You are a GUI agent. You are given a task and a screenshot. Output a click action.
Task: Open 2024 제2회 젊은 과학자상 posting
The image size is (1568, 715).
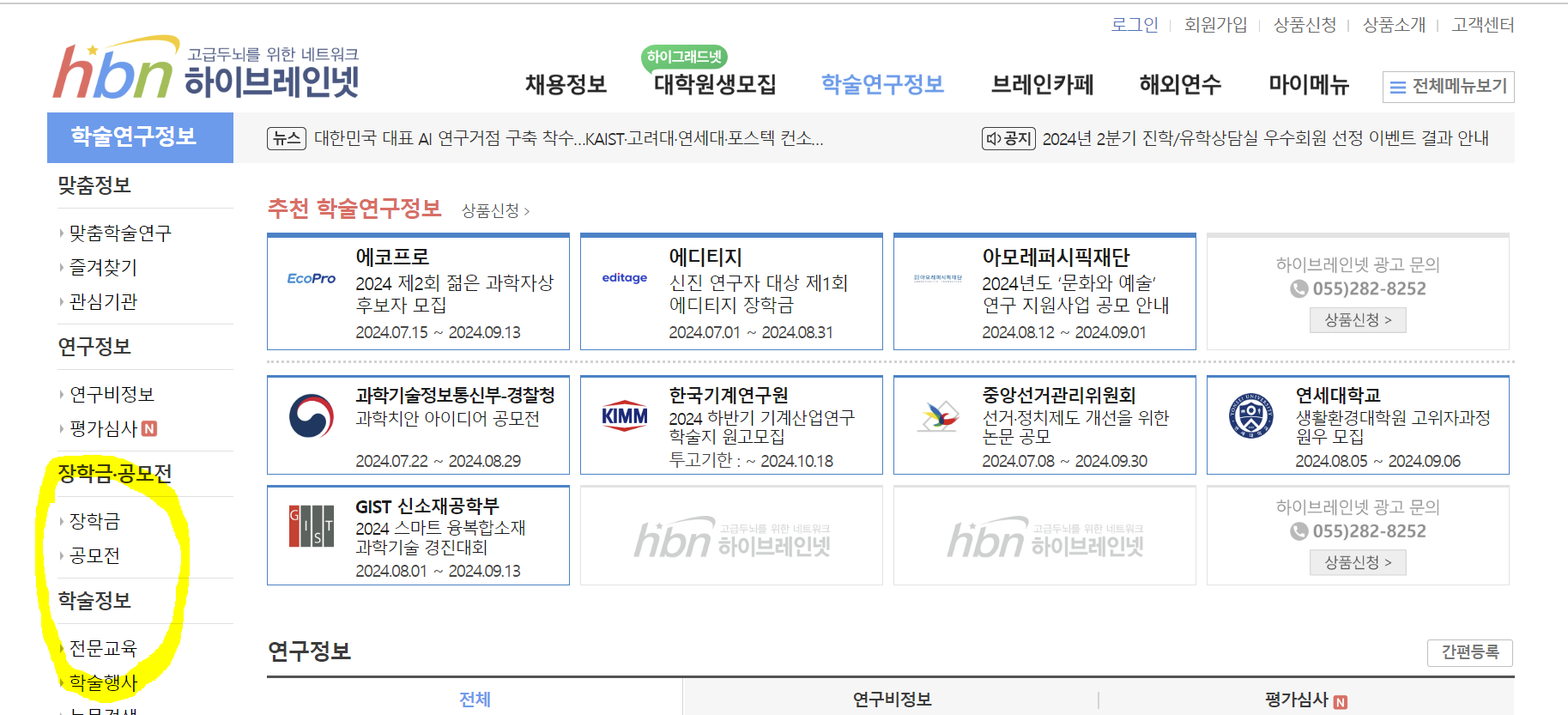point(455,294)
